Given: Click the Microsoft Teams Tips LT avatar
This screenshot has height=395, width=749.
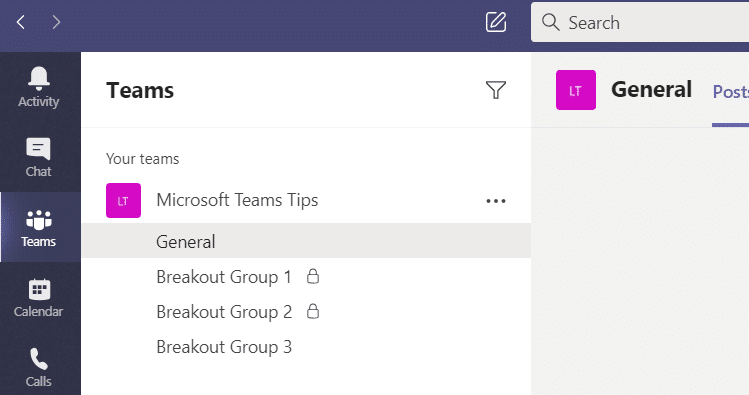Looking at the screenshot, I should (123, 201).
